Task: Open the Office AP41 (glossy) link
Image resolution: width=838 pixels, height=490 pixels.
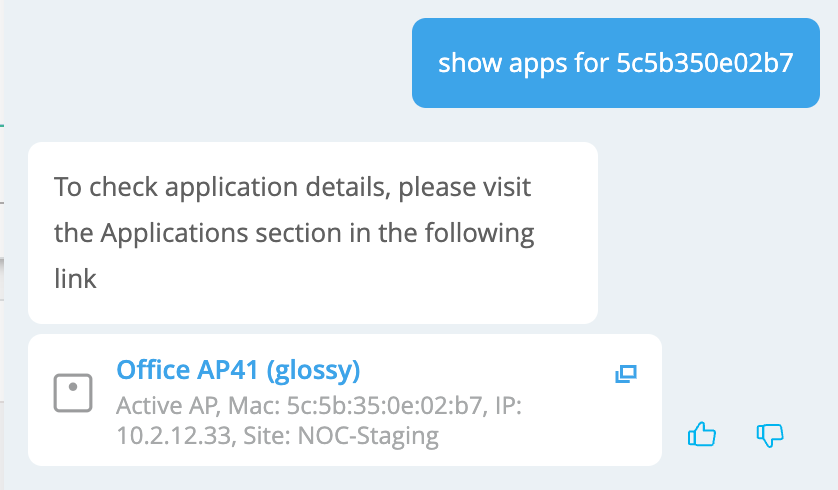Action: point(238,371)
